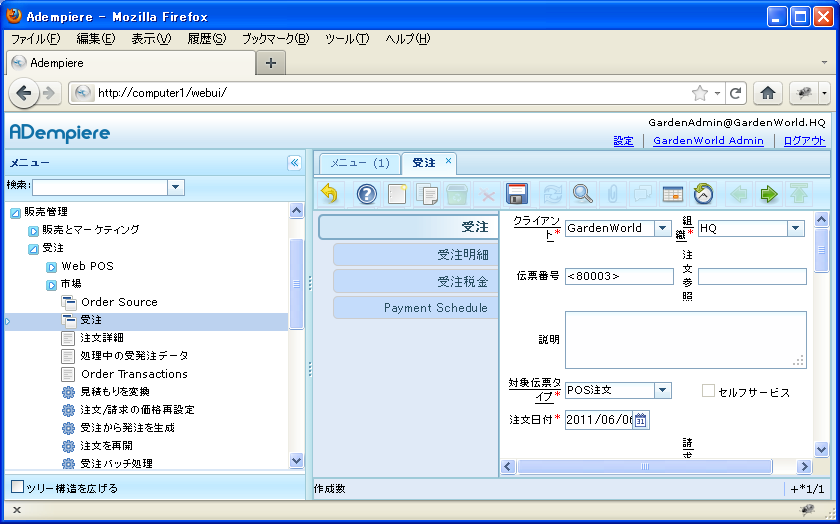Collapse the 販売管理 tree node
This screenshot has width=840, height=524.
(15, 213)
